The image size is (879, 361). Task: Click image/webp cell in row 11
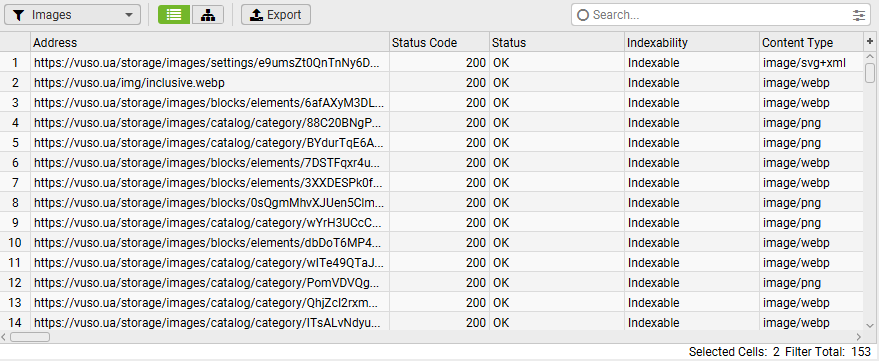point(811,263)
